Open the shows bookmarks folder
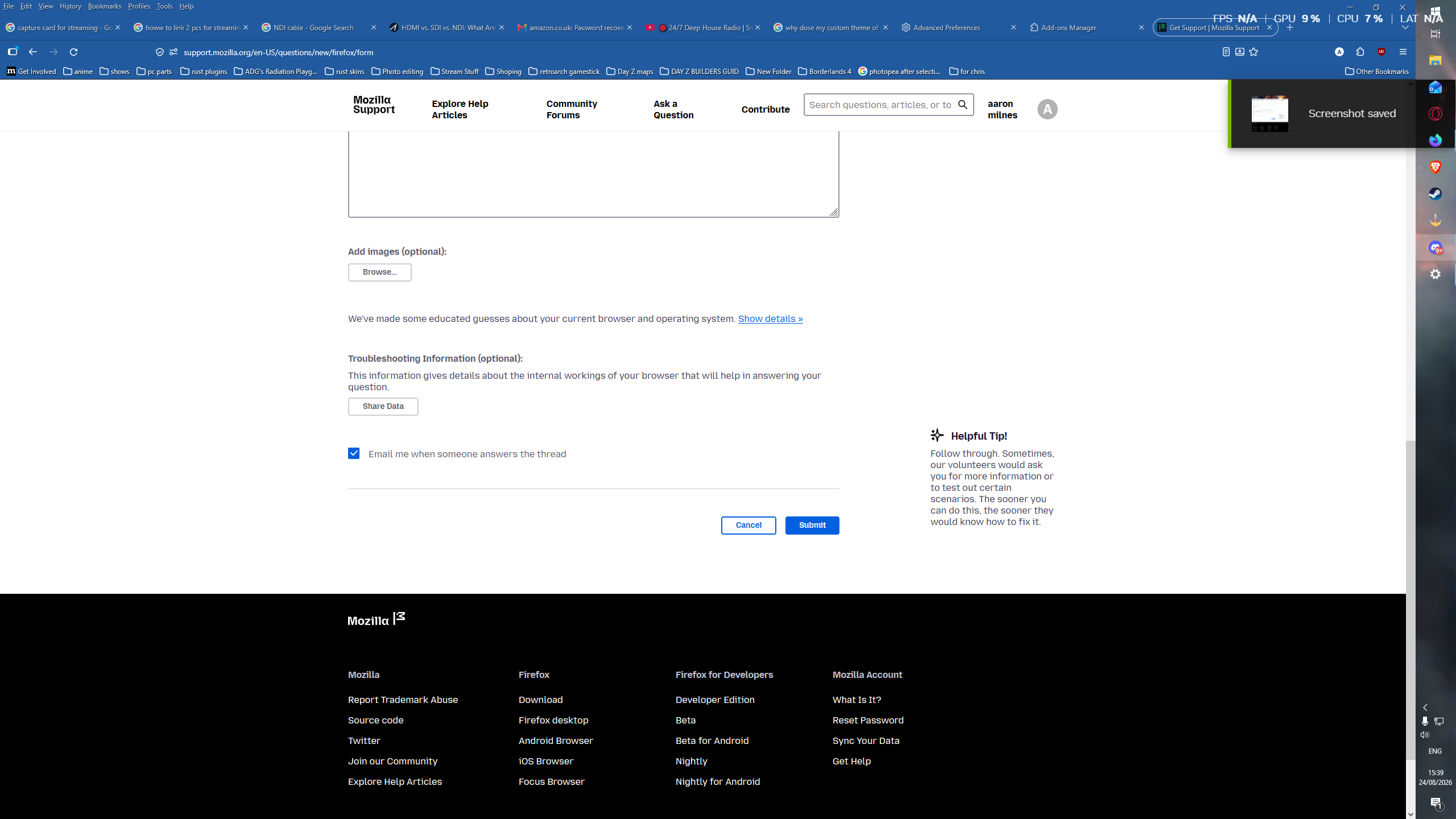The height and width of the screenshot is (819, 1456). pos(114,71)
